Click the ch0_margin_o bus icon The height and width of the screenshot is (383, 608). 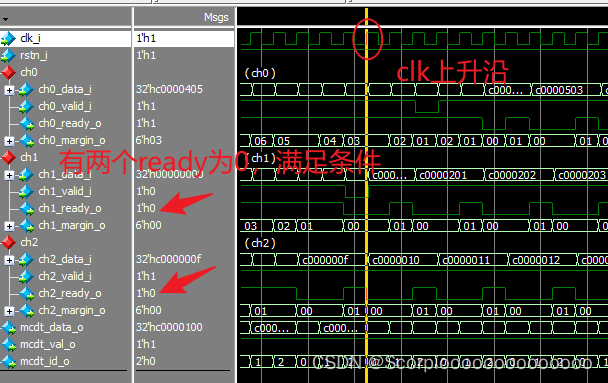pos(26,141)
